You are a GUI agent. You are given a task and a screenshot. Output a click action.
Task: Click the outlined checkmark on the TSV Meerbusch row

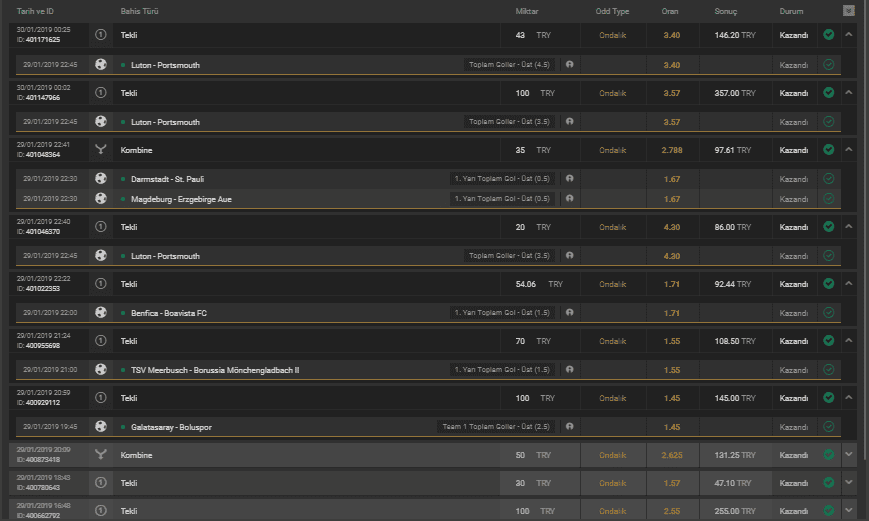[x=829, y=370]
